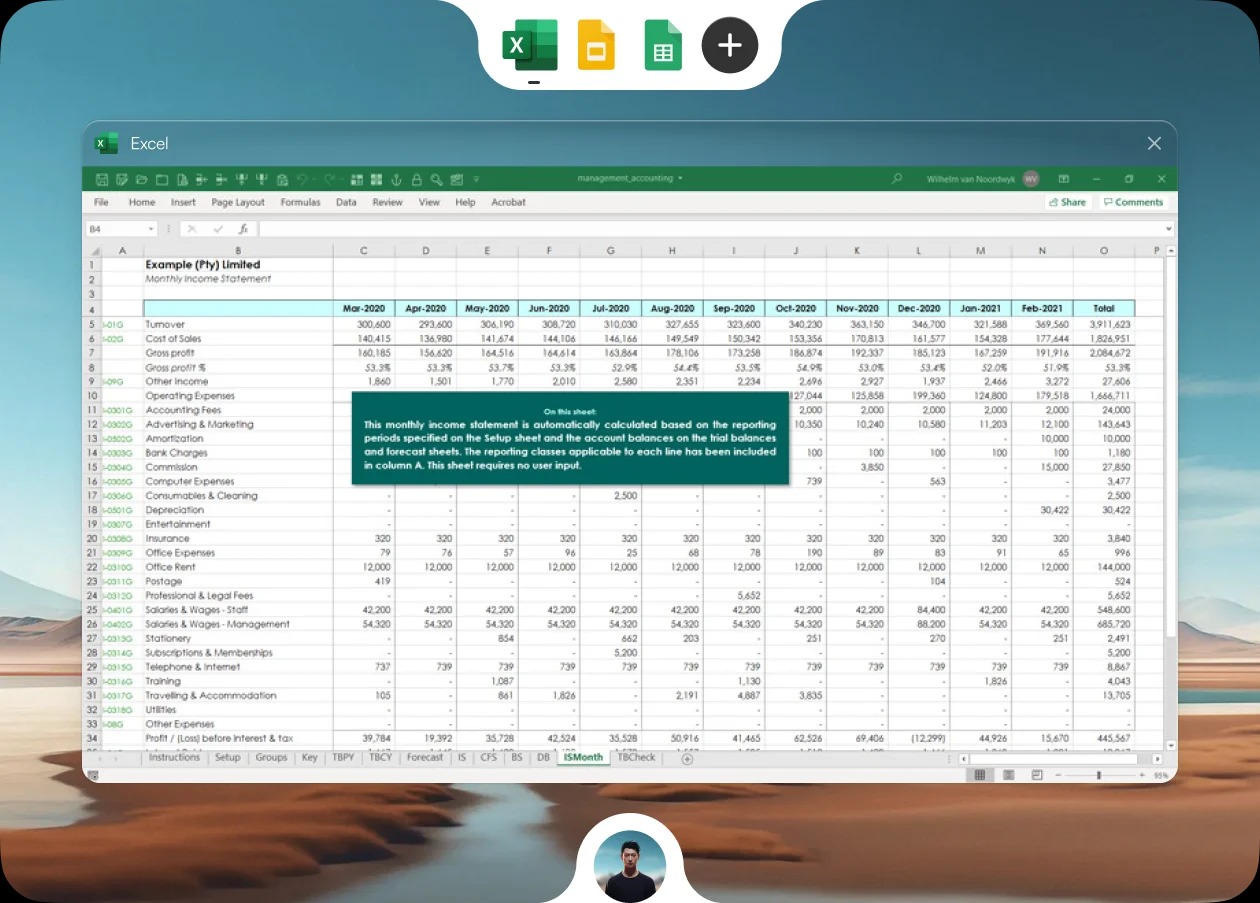Open the Acrobat ribbon tab
Screen dimensions: 1260x903
pos(508,202)
